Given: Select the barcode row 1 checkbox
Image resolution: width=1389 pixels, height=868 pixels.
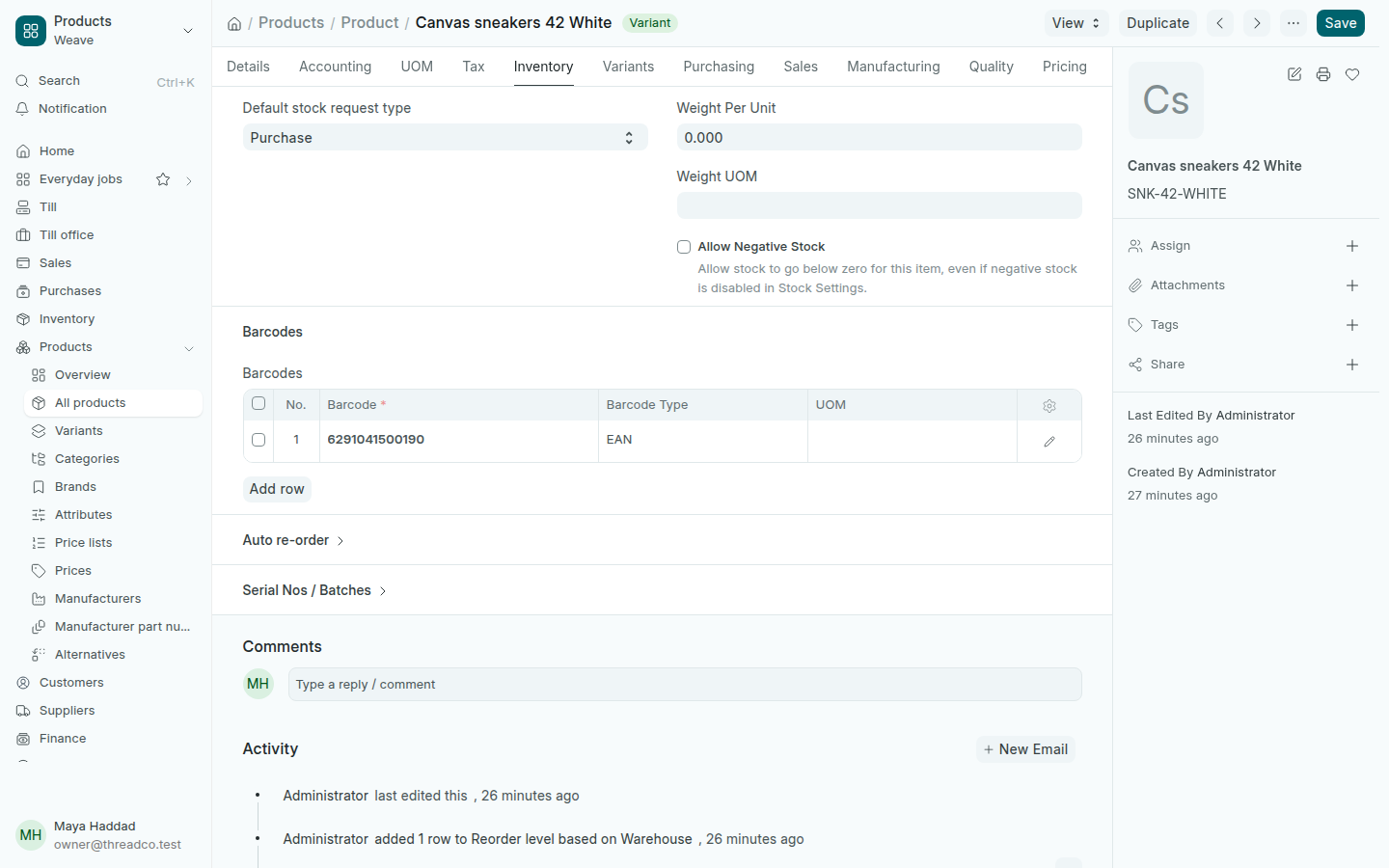Looking at the screenshot, I should (259, 440).
